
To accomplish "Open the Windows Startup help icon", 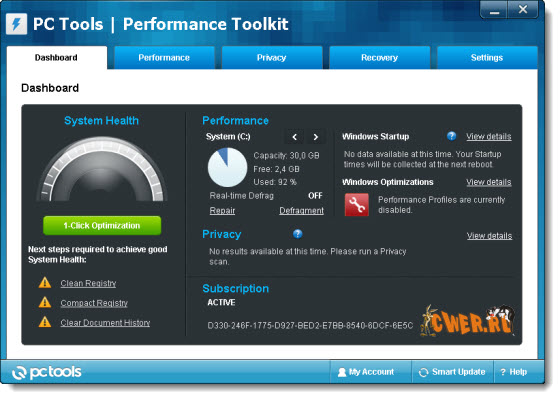I will click(x=451, y=136).
